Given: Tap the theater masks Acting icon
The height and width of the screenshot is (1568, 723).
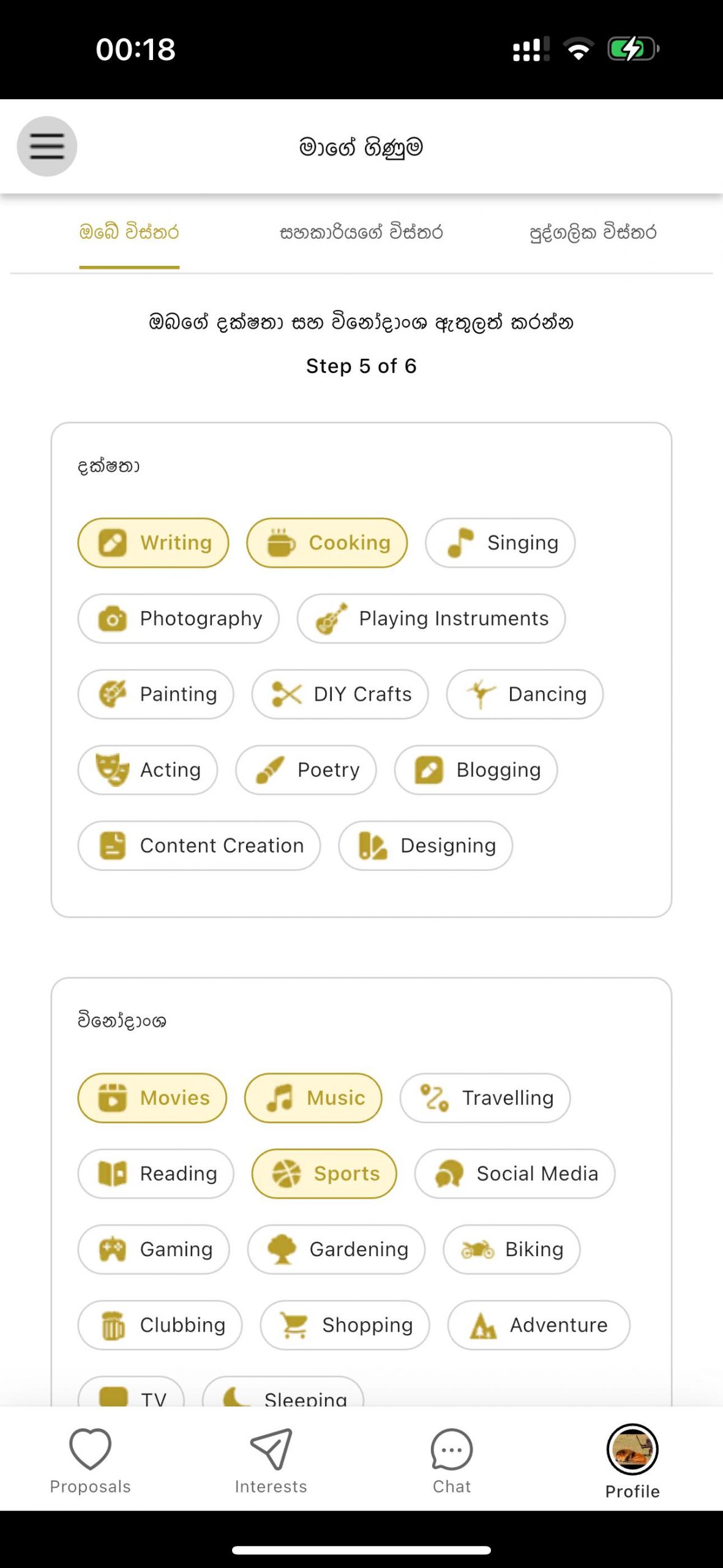Looking at the screenshot, I should [112, 770].
